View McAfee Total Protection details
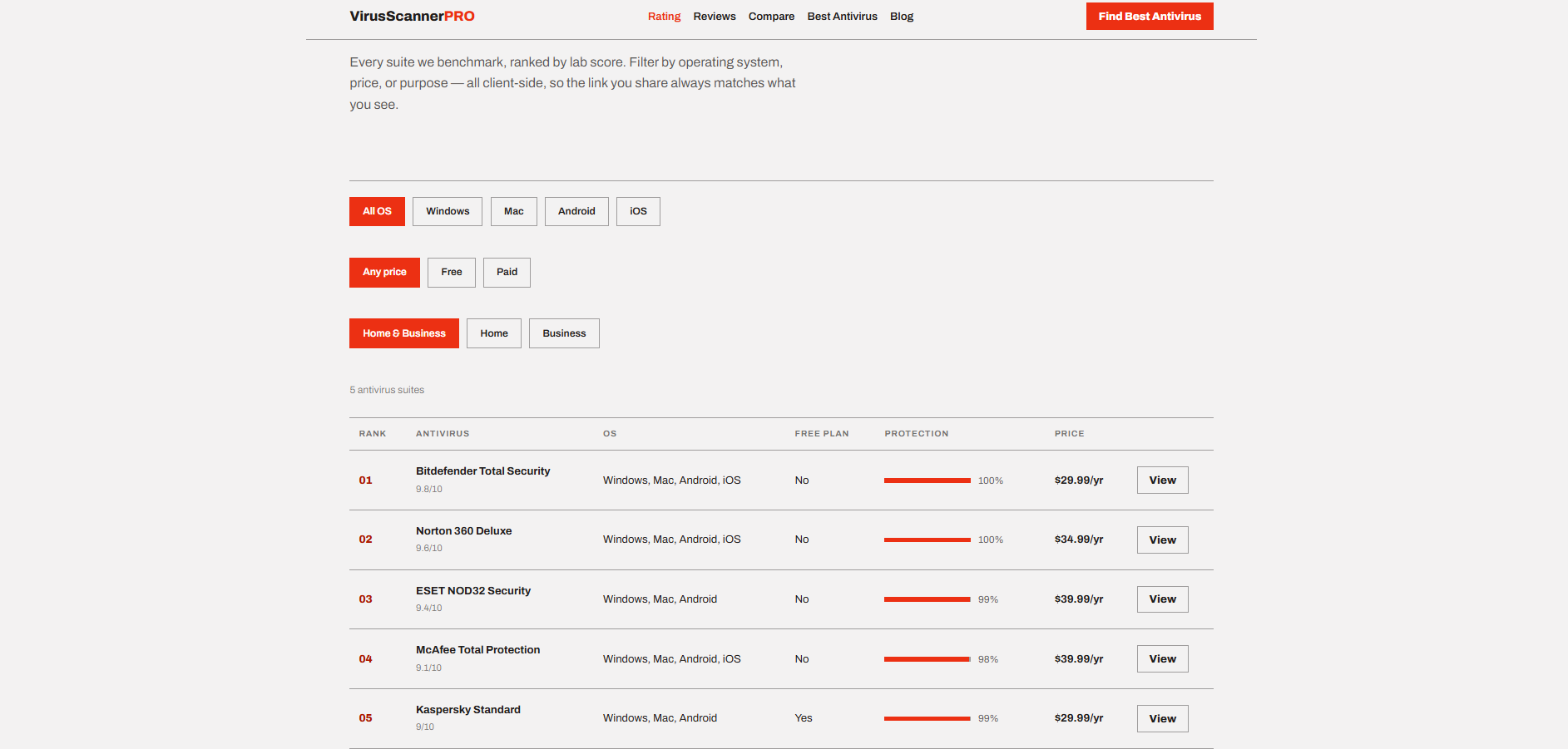Image resolution: width=1568 pixels, height=749 pixels. (x=1162, y=658)
